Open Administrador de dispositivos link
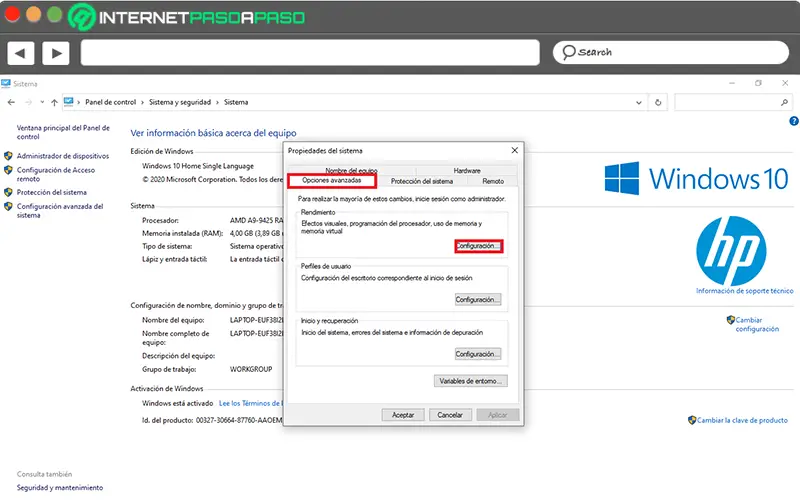The height and width of the screenshot is (500, 800). [63, 156]
